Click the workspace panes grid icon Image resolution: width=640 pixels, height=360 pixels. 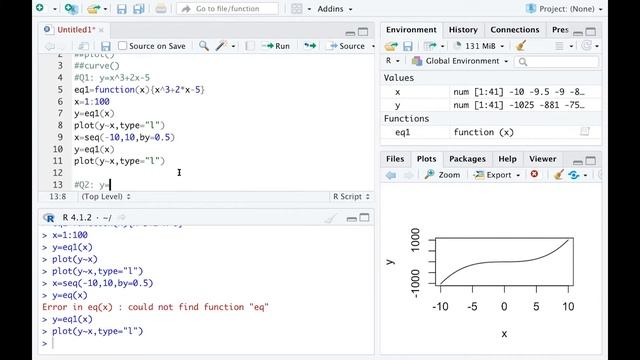pyautogui.click(x=297, y=9)
